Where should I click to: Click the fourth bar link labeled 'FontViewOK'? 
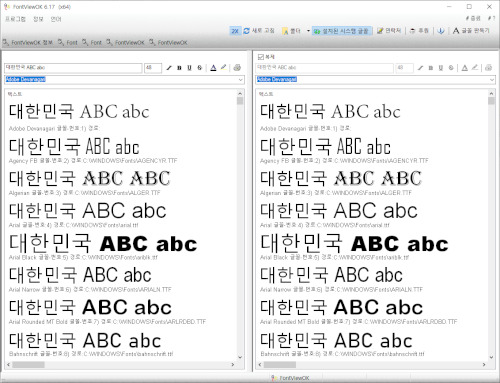click(126, 42)
